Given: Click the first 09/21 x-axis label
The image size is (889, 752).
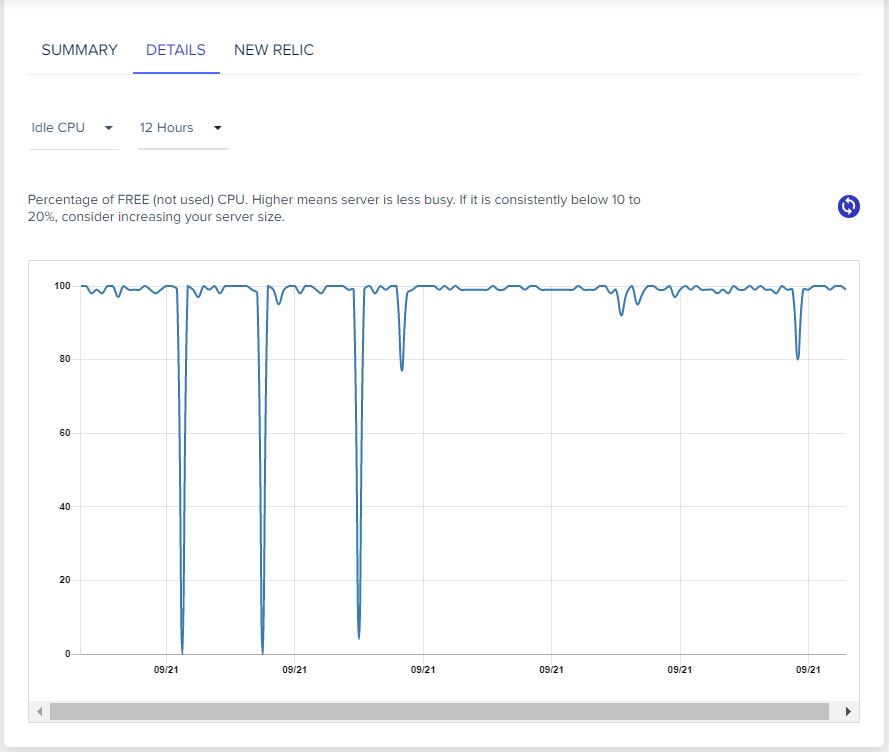Looking at the screenshot, I should click(166, 670).
